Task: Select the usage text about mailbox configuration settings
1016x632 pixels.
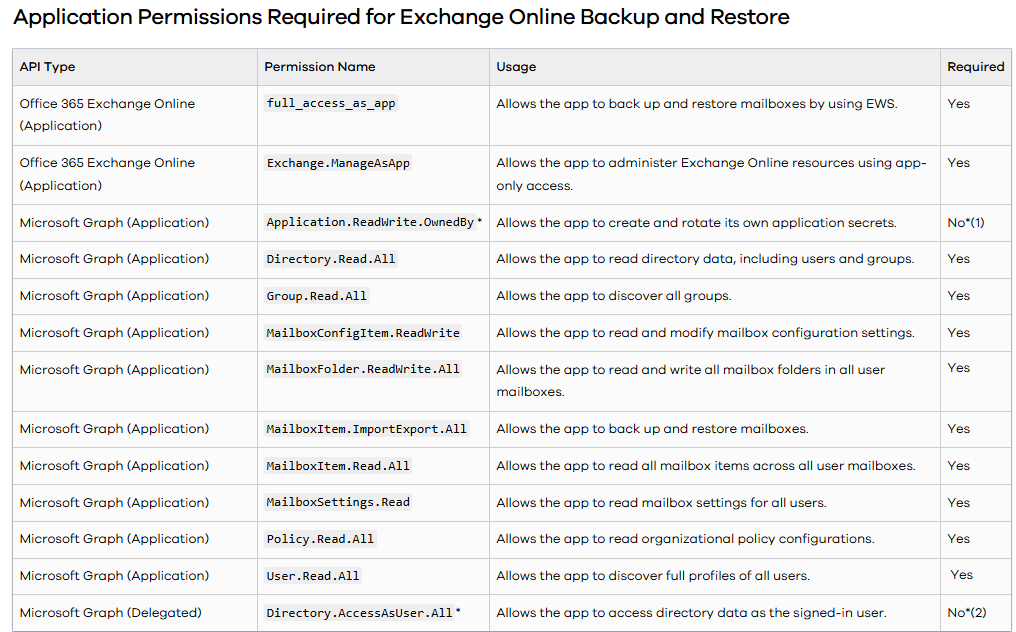Action: click(706, 333)
